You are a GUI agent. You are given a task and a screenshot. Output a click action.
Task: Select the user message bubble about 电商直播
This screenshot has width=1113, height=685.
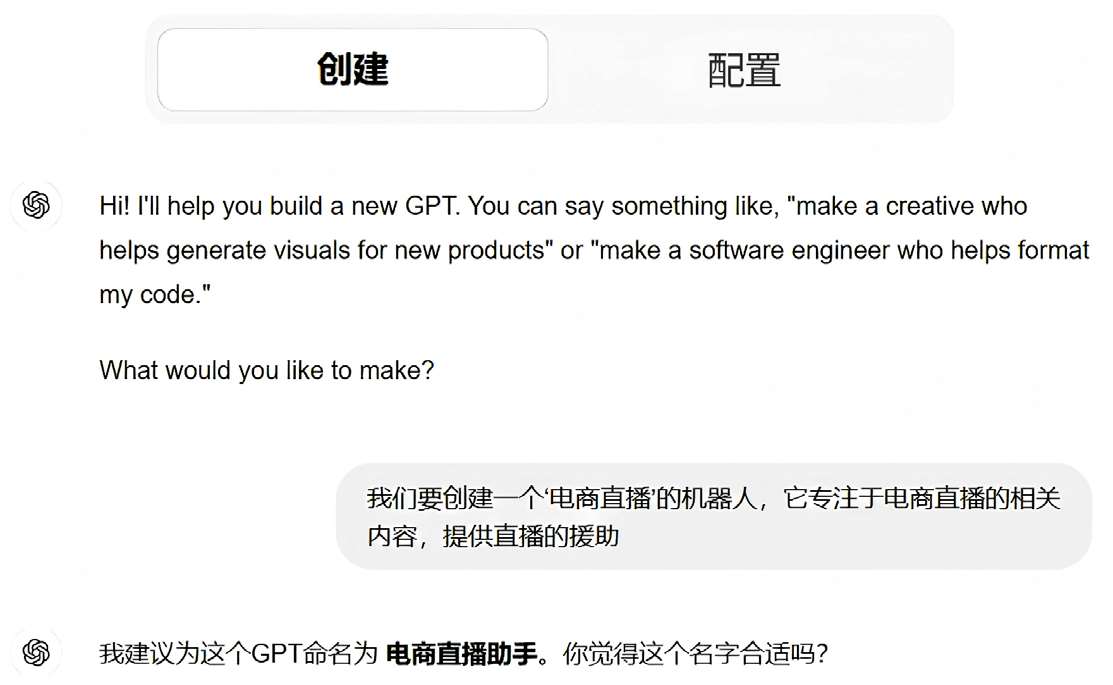pyautogui.click(x=713, y=516)
